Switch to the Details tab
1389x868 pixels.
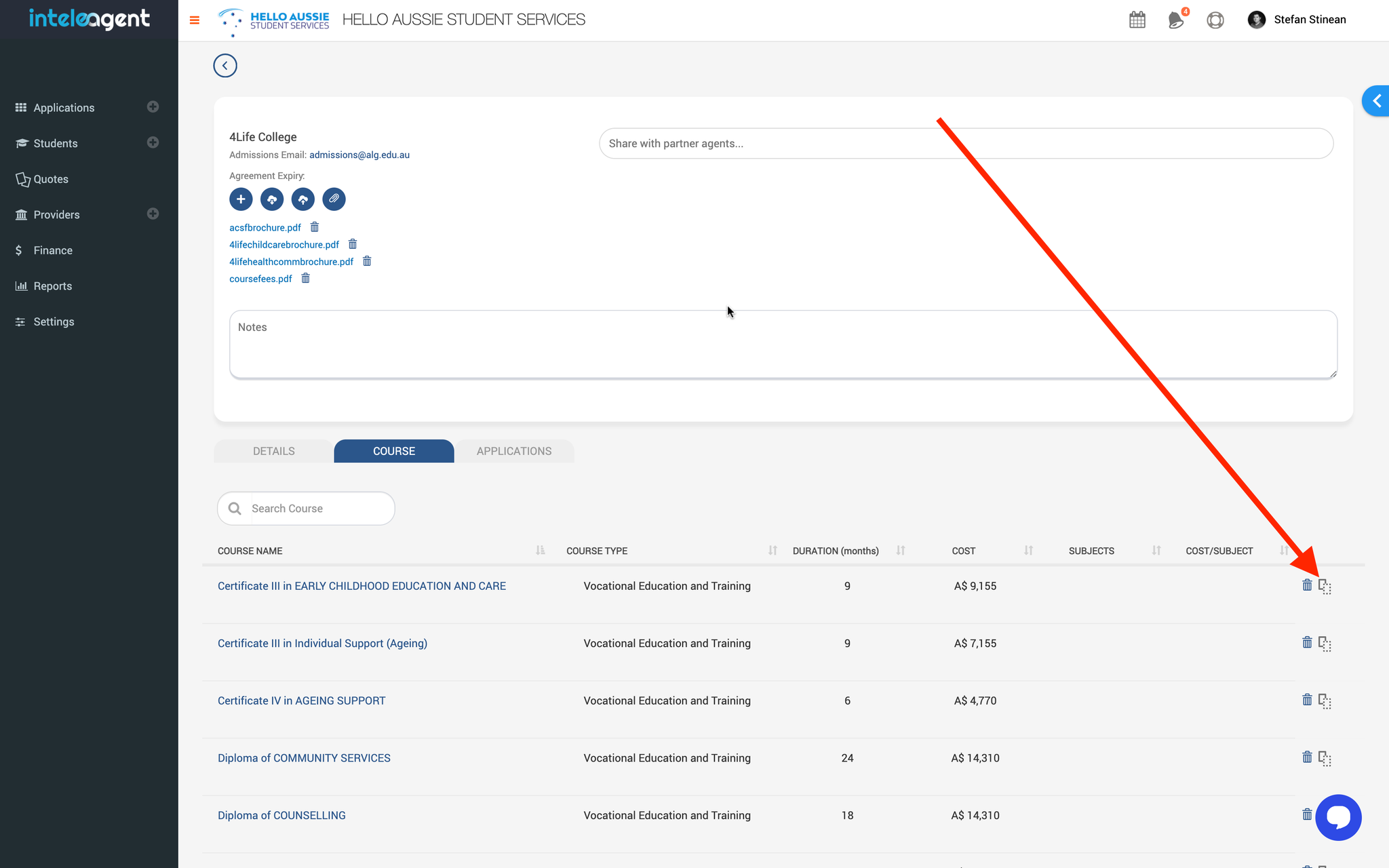[273, 451]
